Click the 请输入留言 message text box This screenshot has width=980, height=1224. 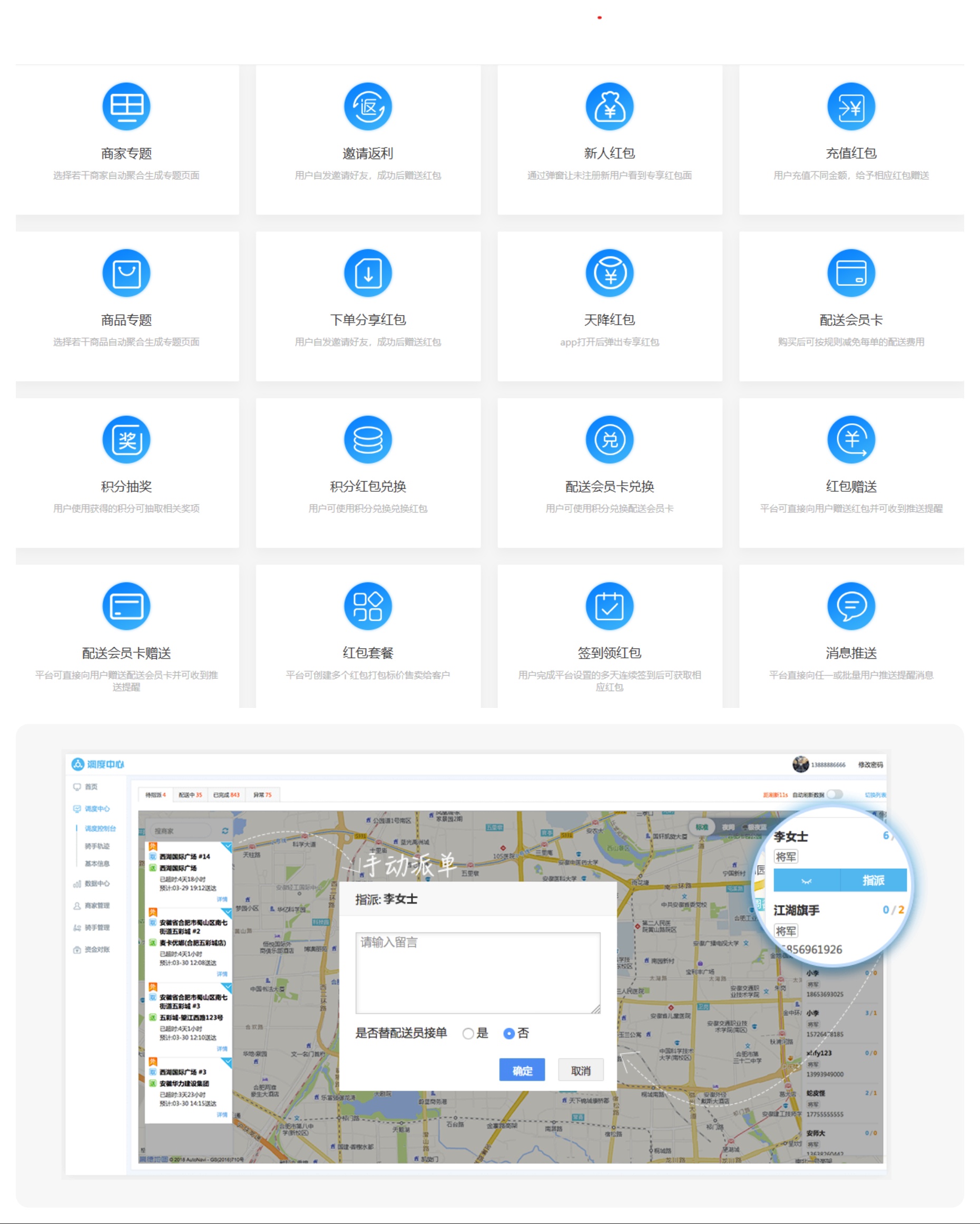point(477,973)
